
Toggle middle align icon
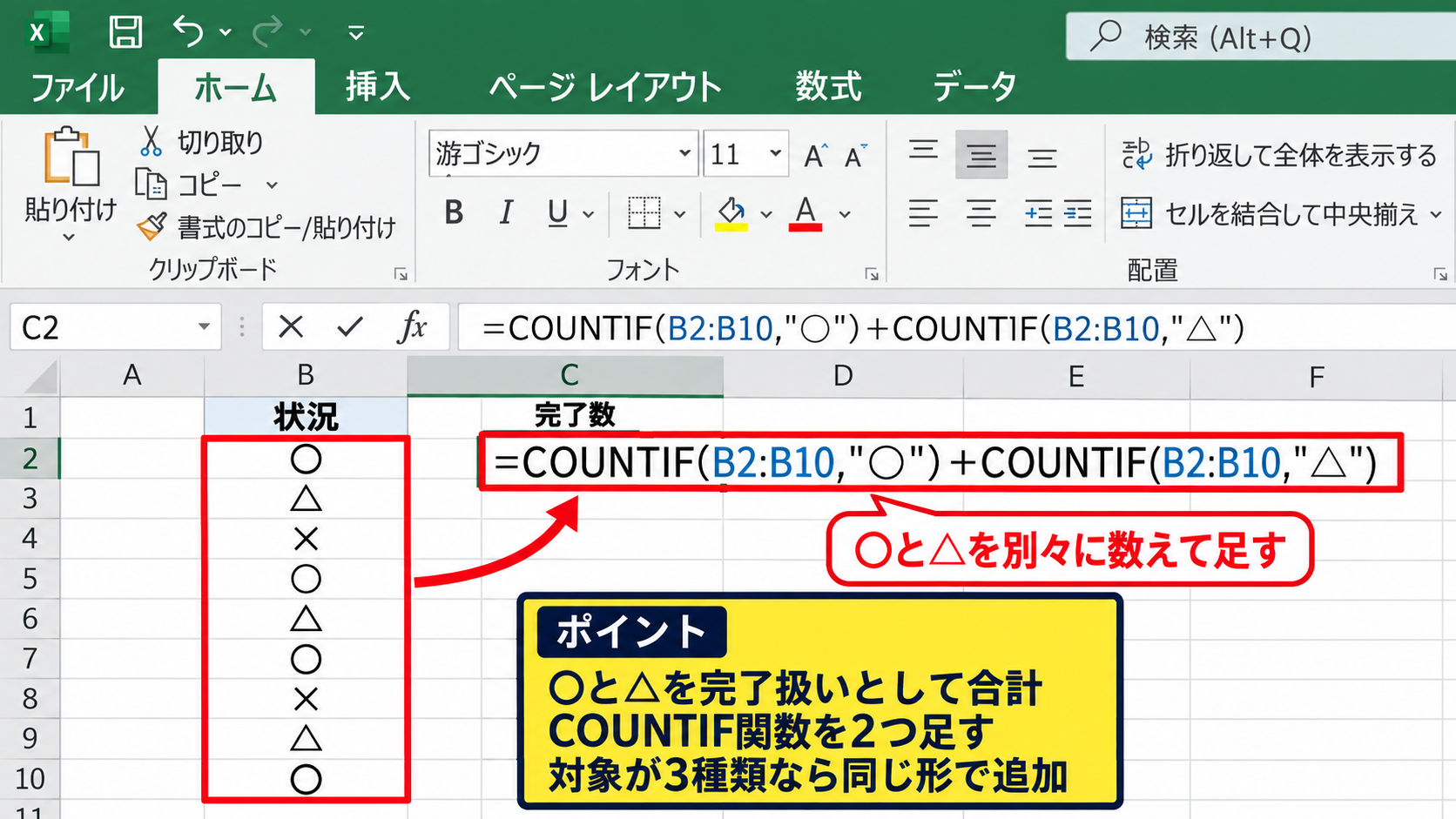tap(981, 155)
